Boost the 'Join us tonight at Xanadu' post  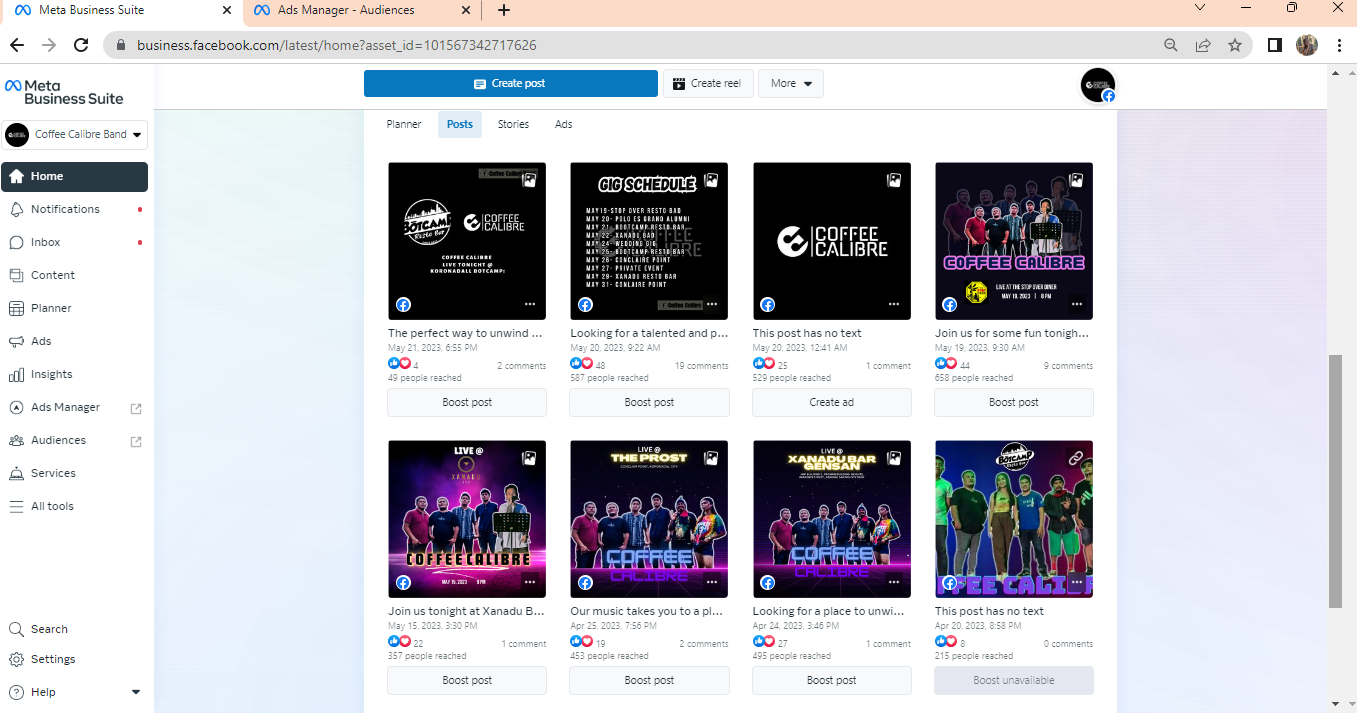pos(467,680)
